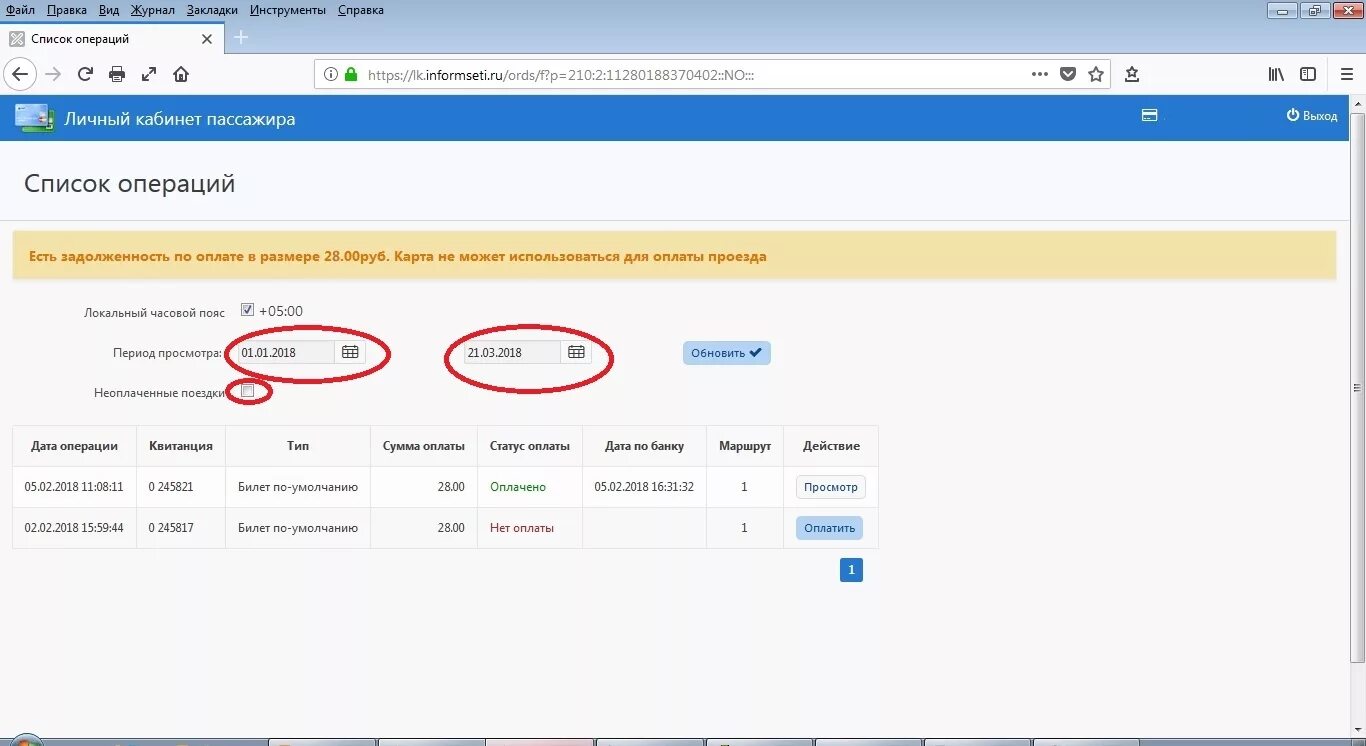This screenshot has height=746, width=1366.
Task: Click the debt warning message banner
Action: [x=674, y=256]
